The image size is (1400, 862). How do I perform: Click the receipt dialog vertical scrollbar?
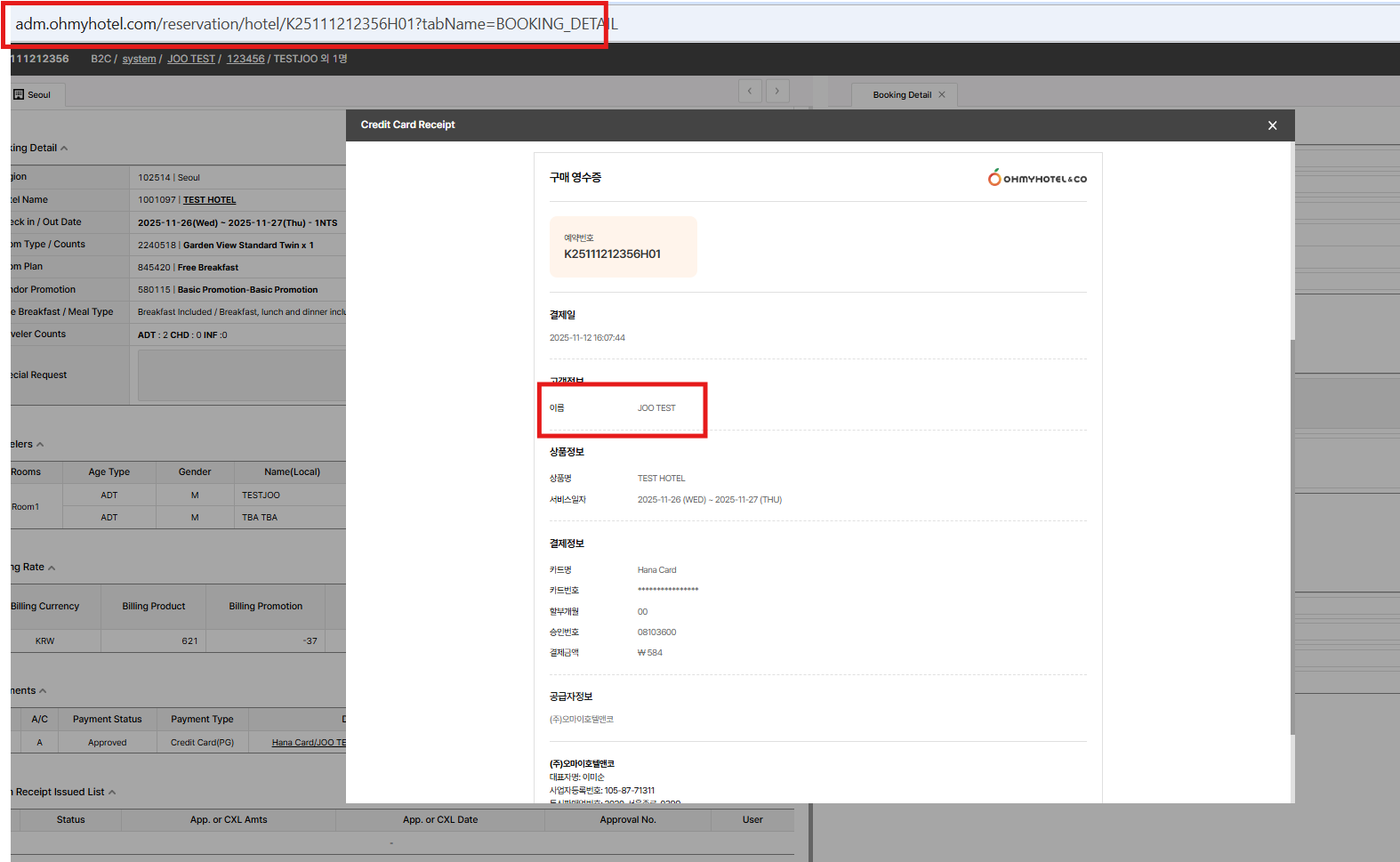pos(1291,534)
